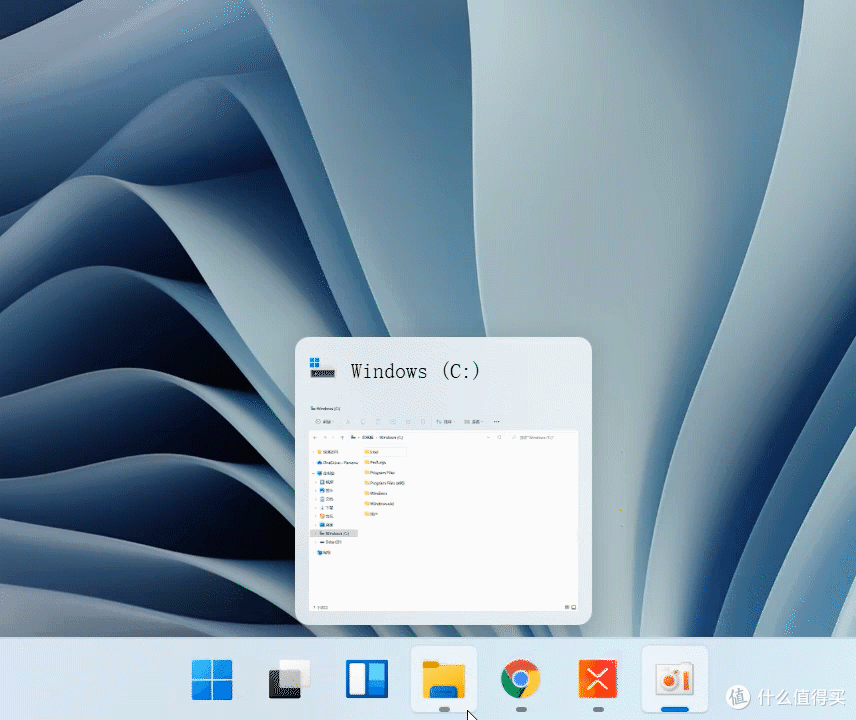Select OneDrive entry in preview sidebar
856x720 pixels.
point(336,462)
